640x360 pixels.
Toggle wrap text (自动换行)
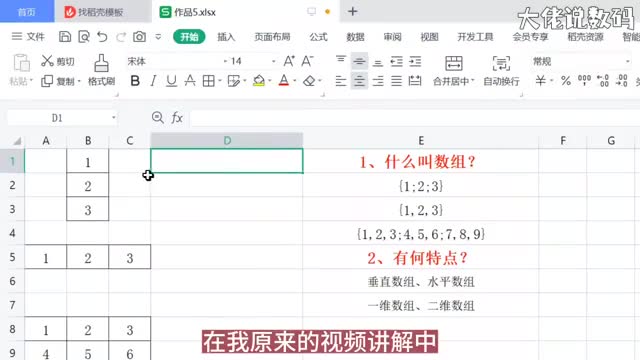click(501, 70)
